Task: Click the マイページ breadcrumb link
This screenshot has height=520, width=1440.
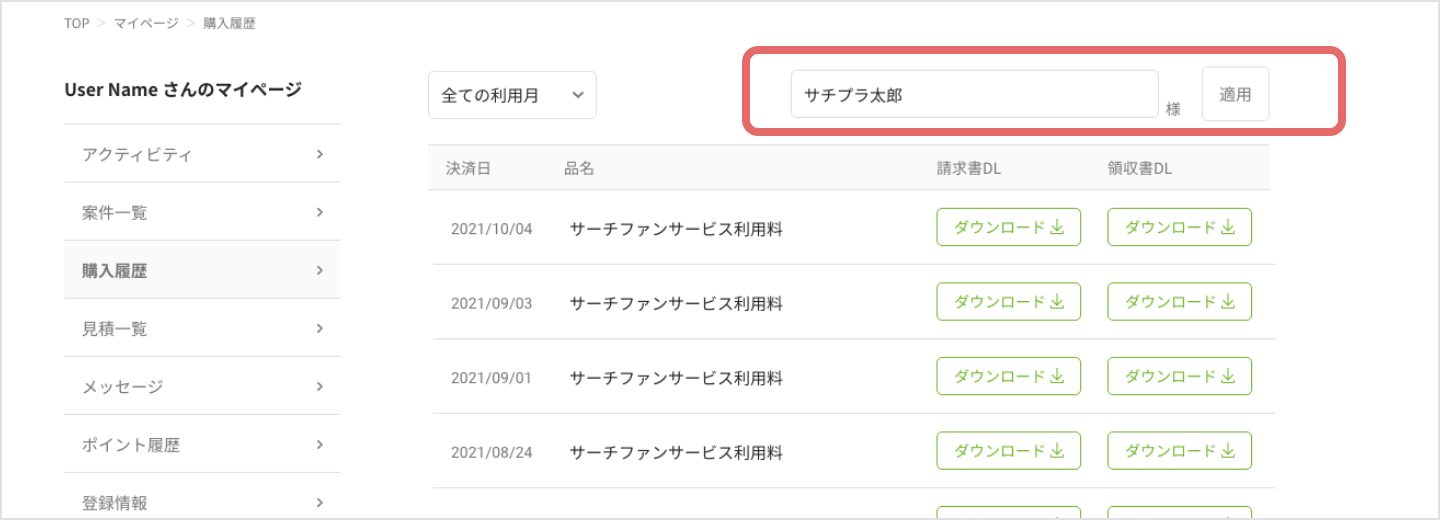Action: [145, 23]
